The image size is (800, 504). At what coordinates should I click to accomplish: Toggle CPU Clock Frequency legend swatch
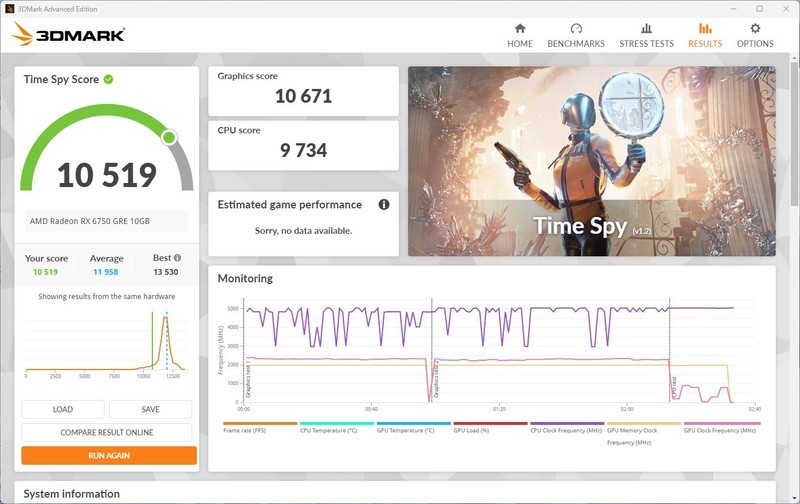click(x=567, y=423)
